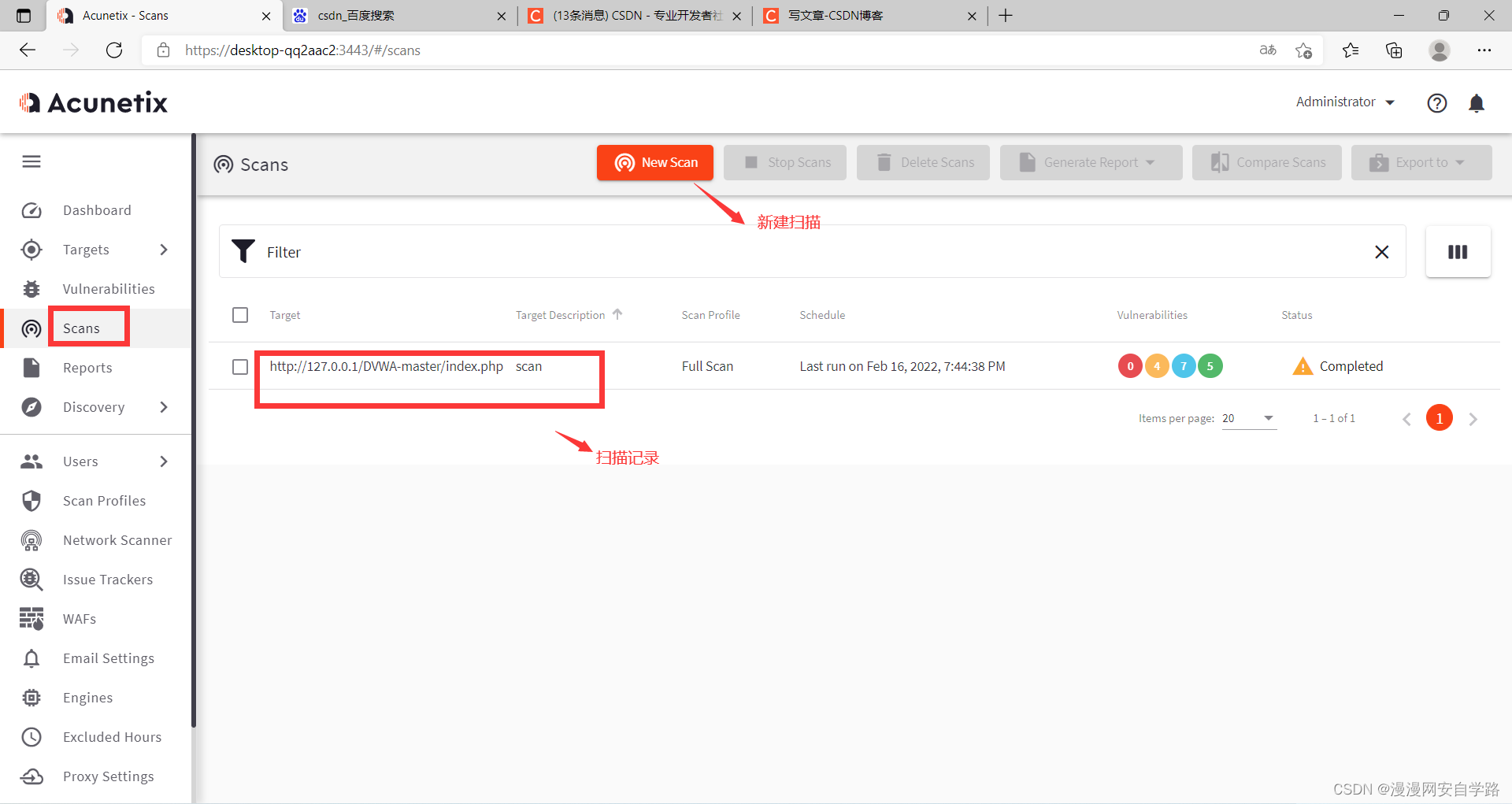Click the Issue Trackers icon
This screenshot has width=1512, height=804.
tap(31, 580)
